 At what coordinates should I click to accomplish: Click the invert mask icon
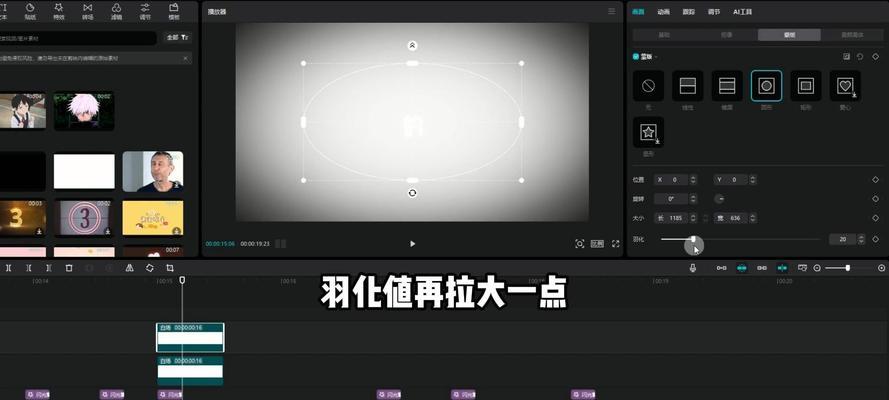pyautogui.click(x=846, y=57)
